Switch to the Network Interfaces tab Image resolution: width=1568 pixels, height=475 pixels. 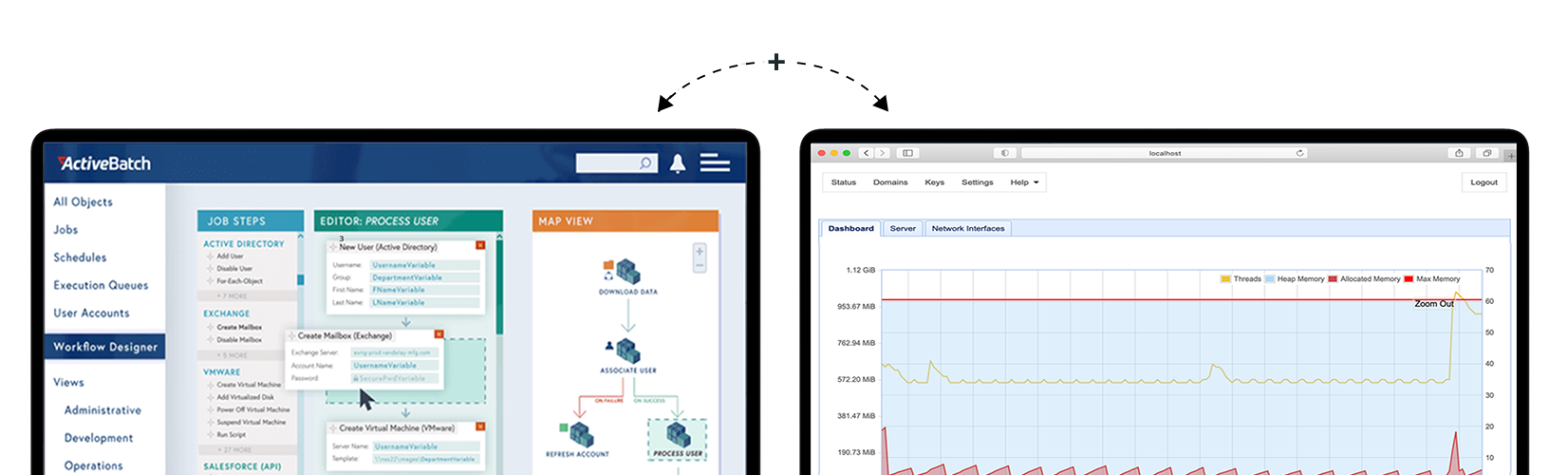click(966, 229)
